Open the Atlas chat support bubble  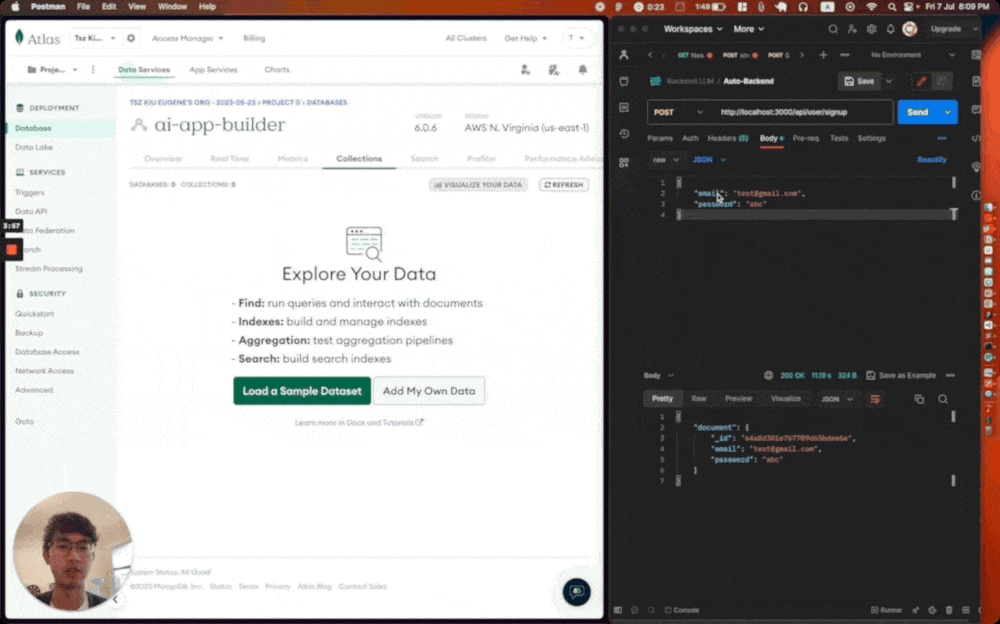(577, 591)
